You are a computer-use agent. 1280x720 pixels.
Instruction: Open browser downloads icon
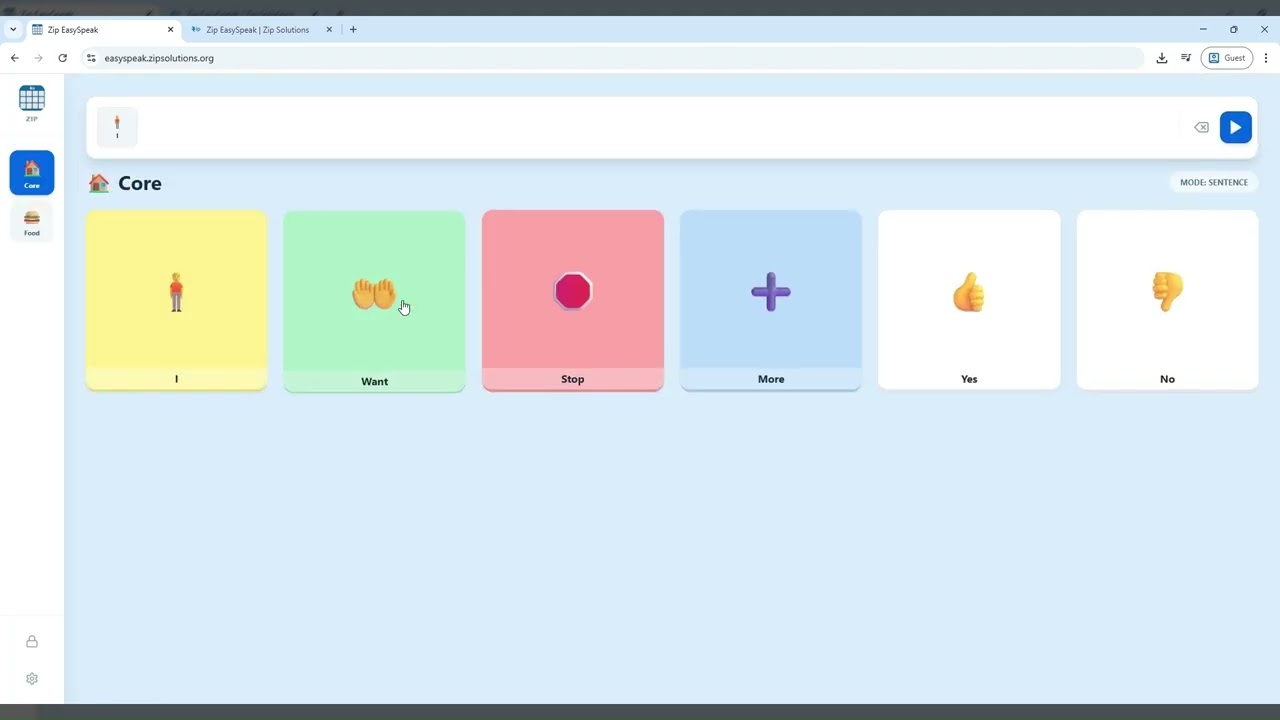click(x=1161, y=58)
